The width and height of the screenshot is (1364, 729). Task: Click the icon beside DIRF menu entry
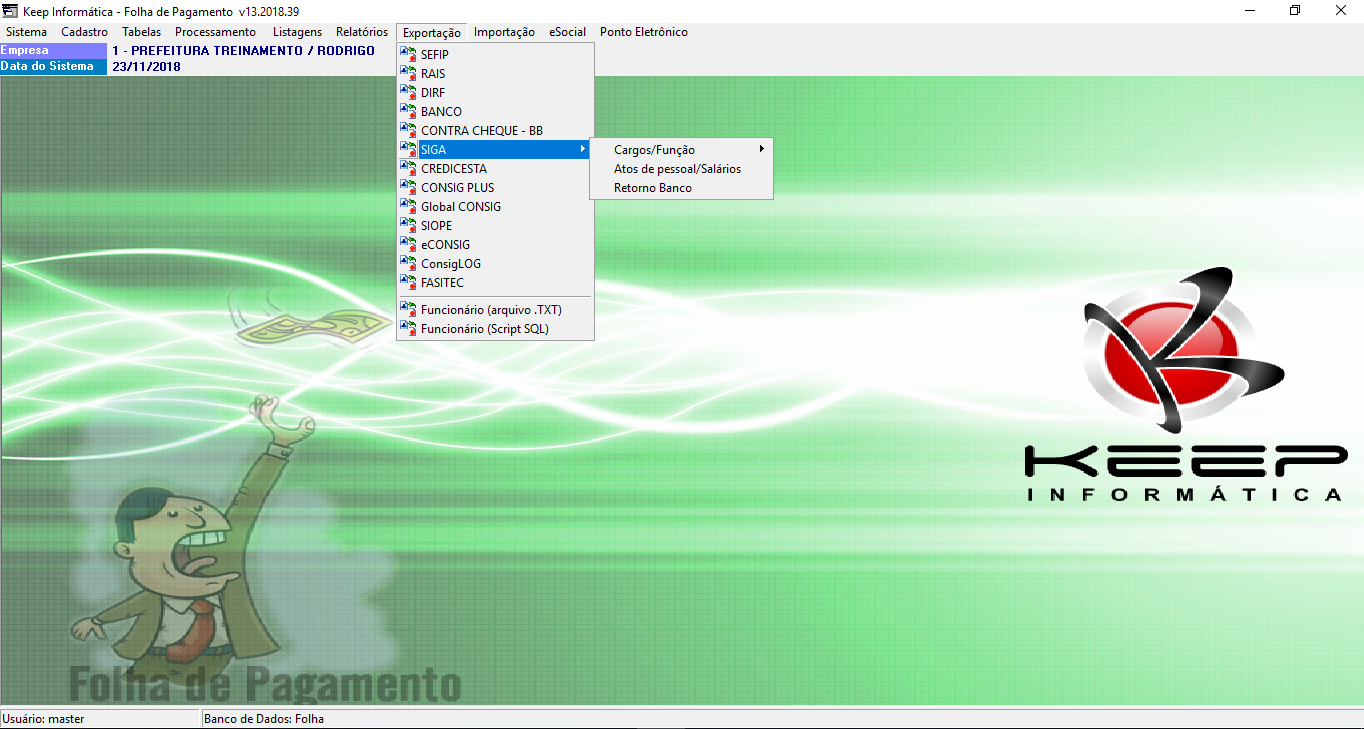[x=408, y=92]
